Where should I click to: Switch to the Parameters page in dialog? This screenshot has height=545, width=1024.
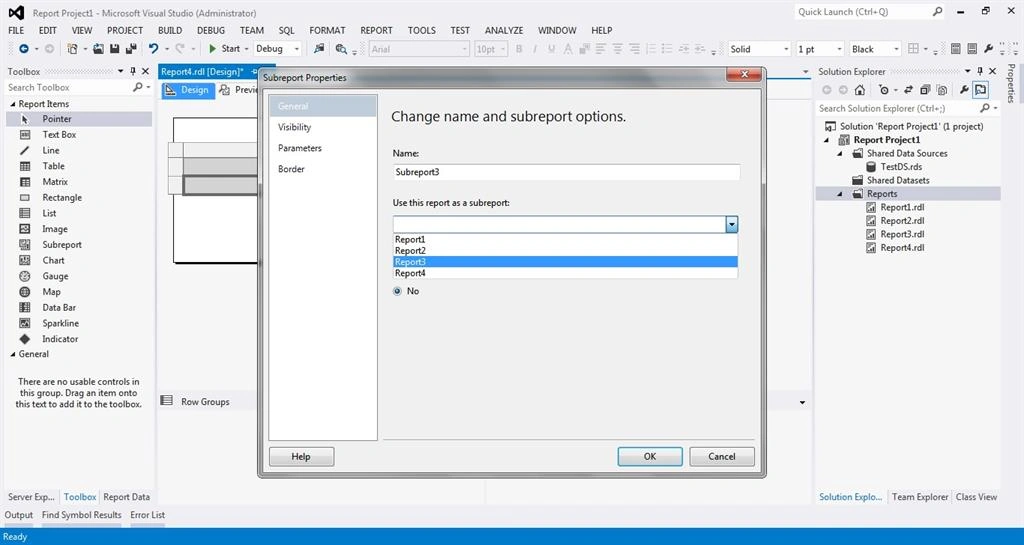pos(300,148)
